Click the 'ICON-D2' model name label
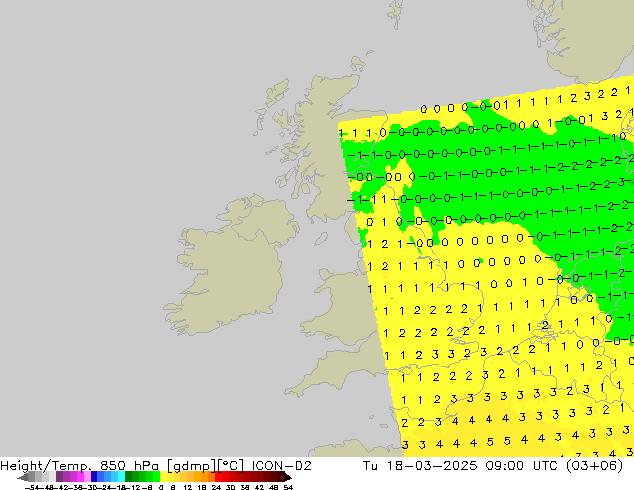Image resolution: width=634 pixels, height=490 pixels. coord(281,466)
